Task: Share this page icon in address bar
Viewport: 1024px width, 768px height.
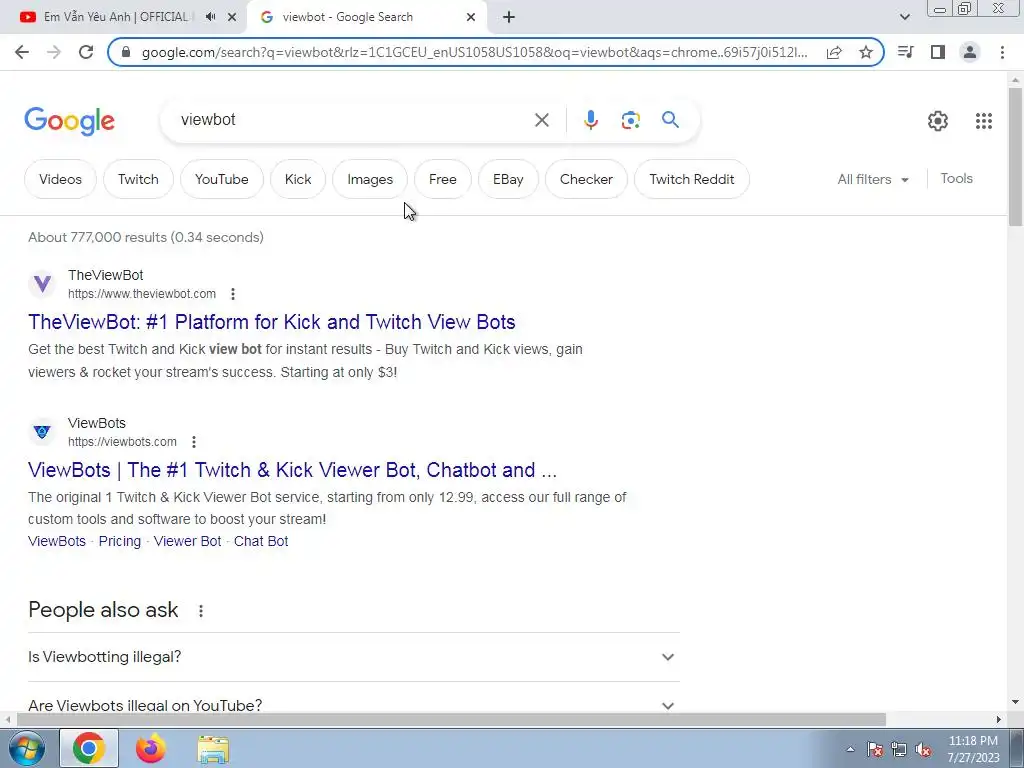Action: [x=834, y=52]
